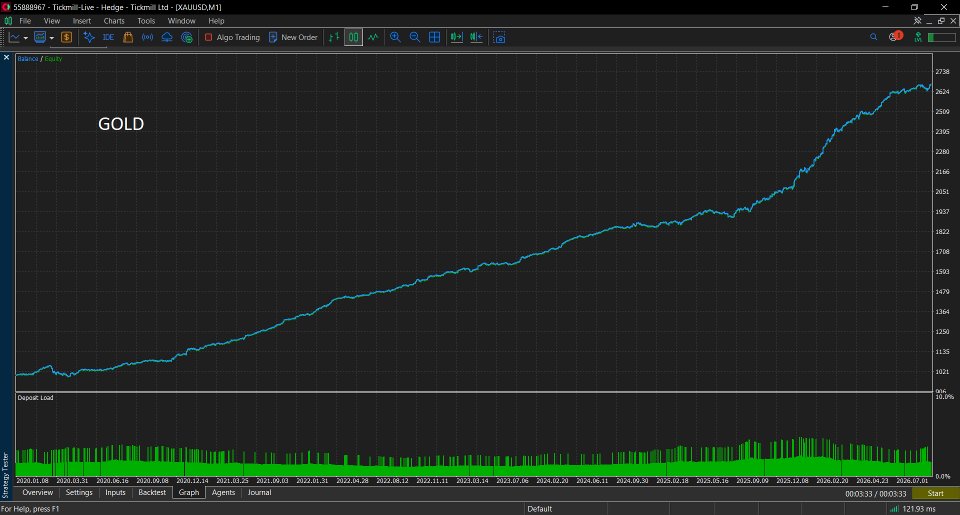Click the green progress bar indicator
The width and height of the screenshot is (960, 515).
pyautogui.click(x=942, y=37)
